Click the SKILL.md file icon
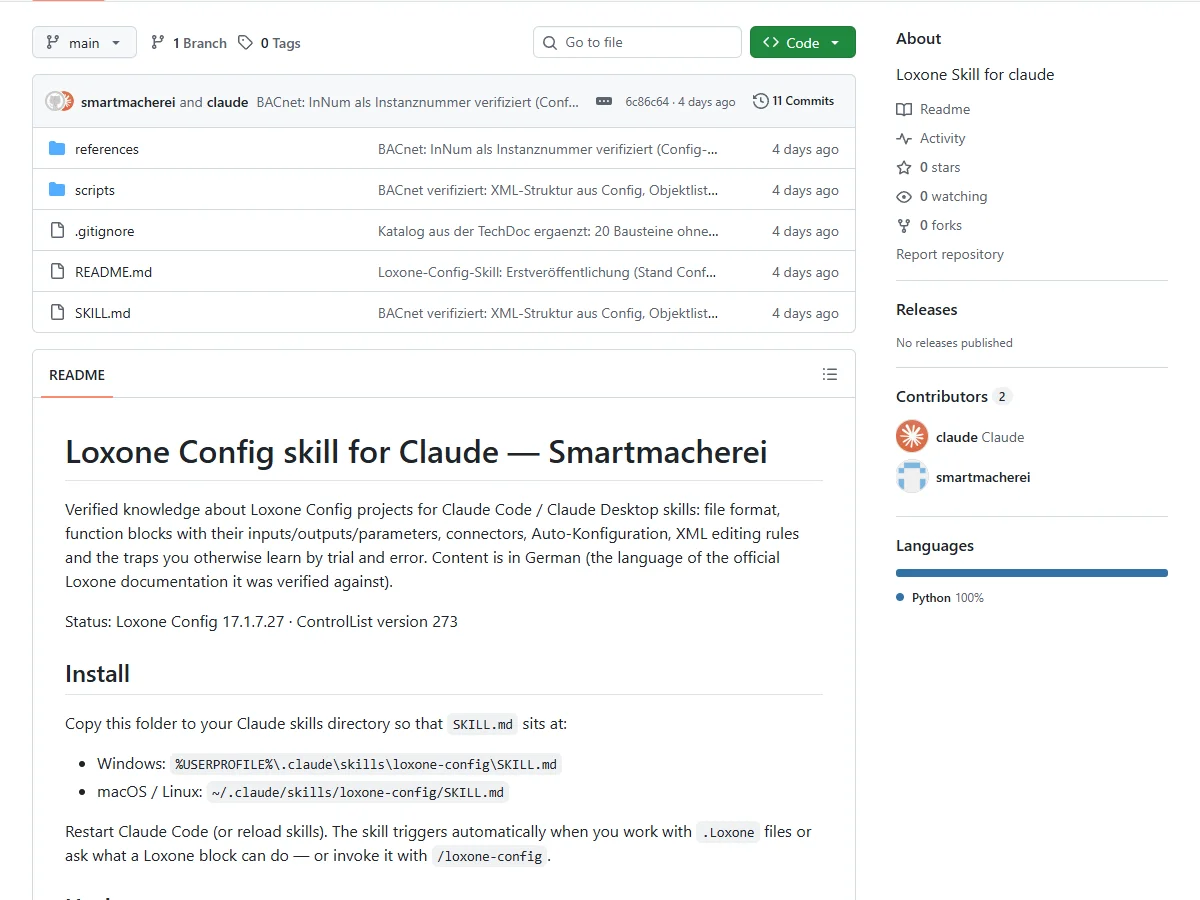The image size is (1200, 900). 57,313
